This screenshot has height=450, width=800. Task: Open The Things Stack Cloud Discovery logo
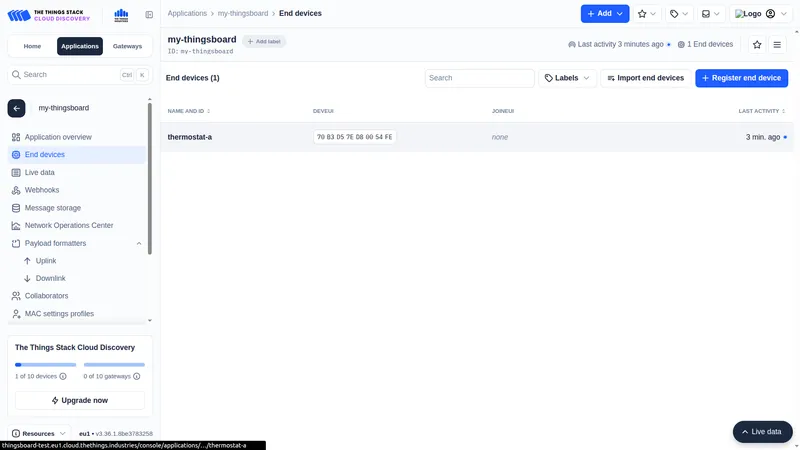point(48,15)
